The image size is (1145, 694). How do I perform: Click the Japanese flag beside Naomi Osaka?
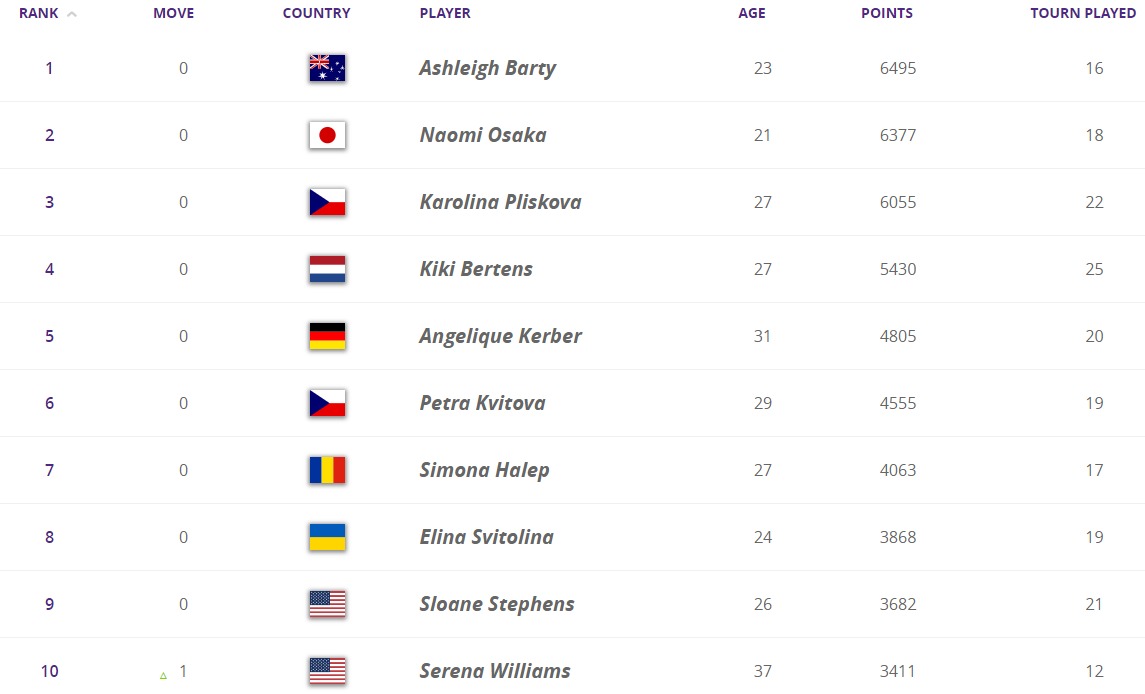coord(327,135)
